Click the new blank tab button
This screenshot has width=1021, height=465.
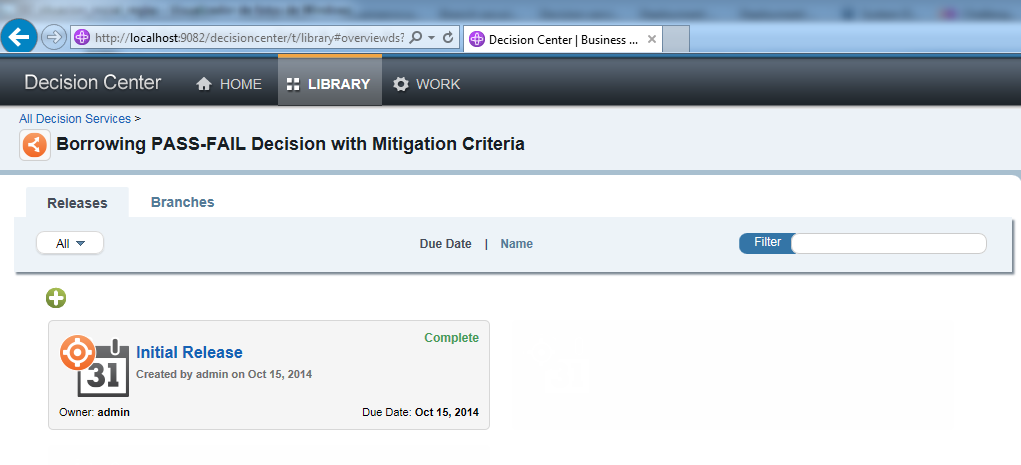click(677, 40)
